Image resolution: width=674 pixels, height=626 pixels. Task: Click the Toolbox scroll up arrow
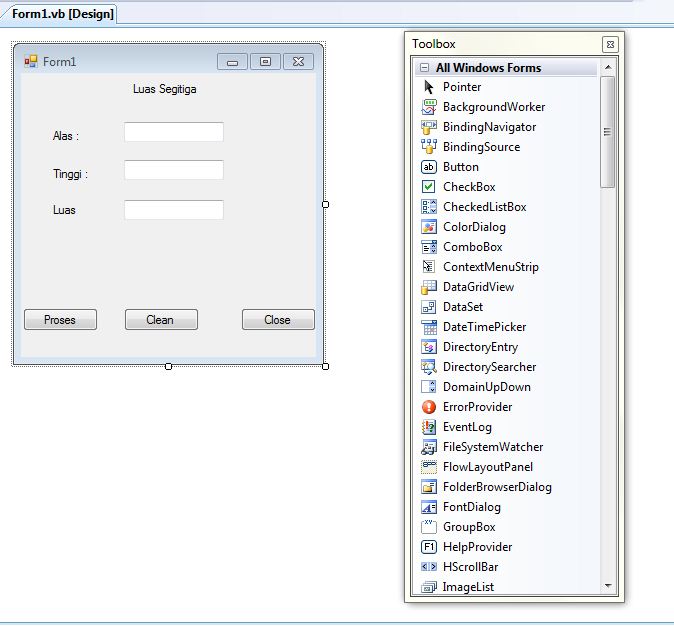pos(608,67)
